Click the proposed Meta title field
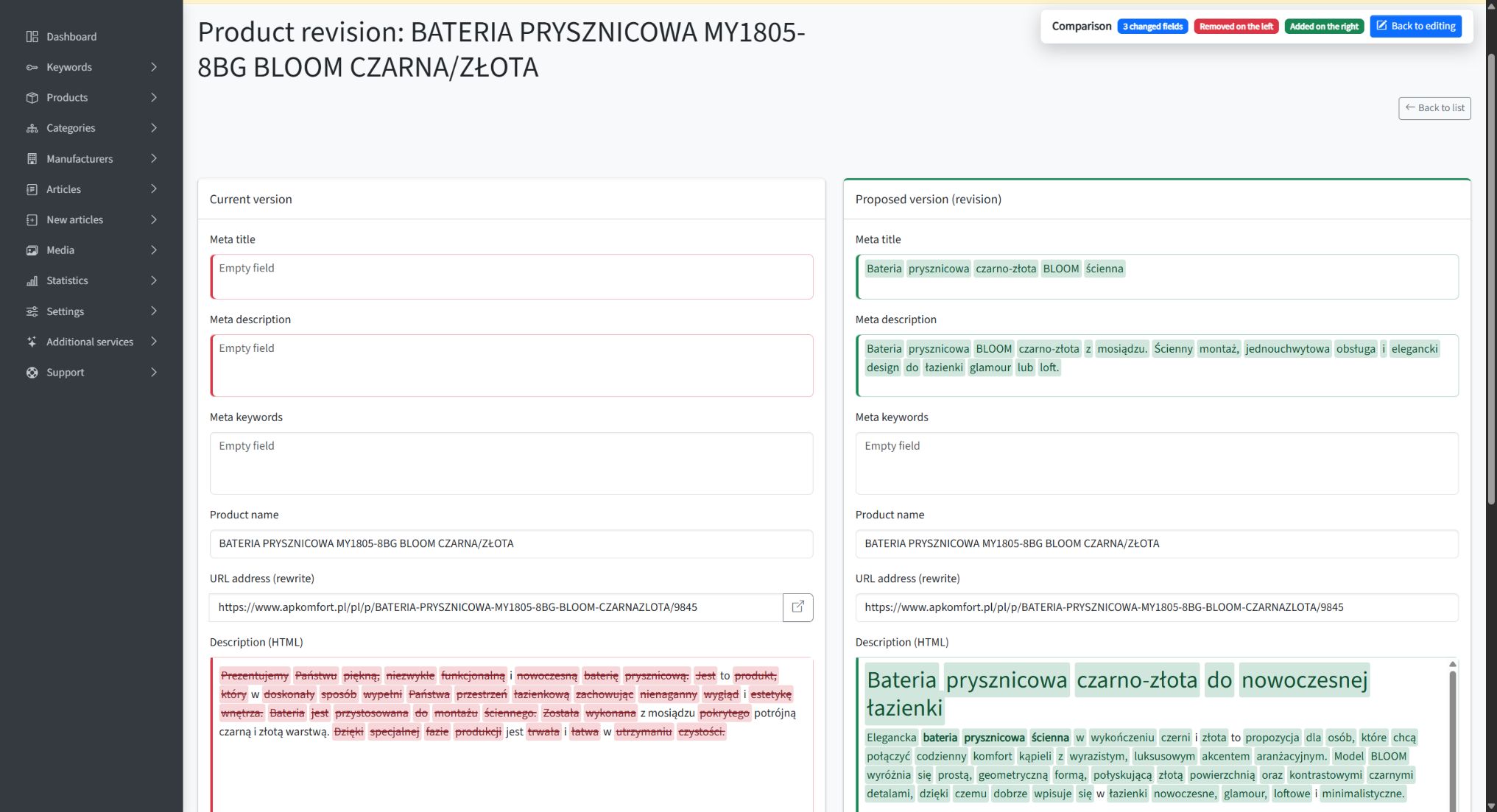This screenshot has width=1497, height=812. click(x=1157, y=277)
